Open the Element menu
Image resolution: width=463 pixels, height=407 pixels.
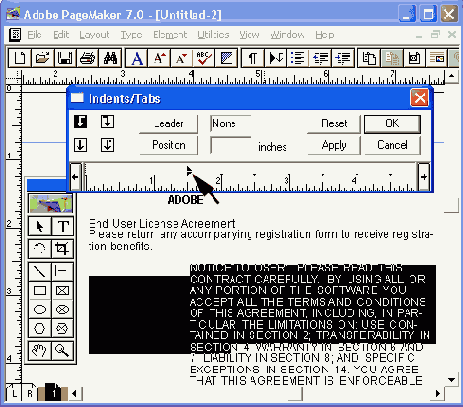click(170, 35)
